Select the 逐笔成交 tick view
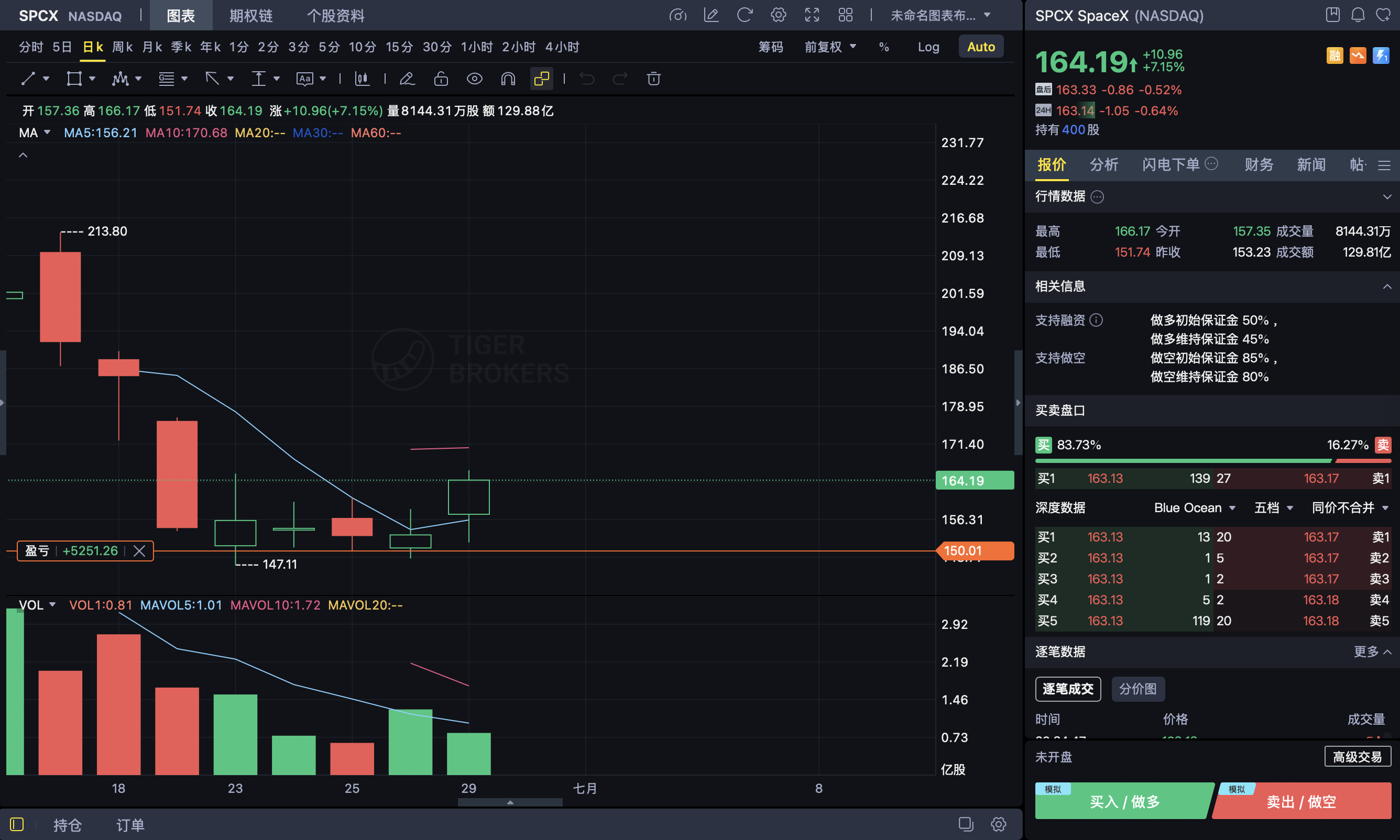Image resolution: width=1400 pixels, height=840 pixels. click(x=1068, y=689)
